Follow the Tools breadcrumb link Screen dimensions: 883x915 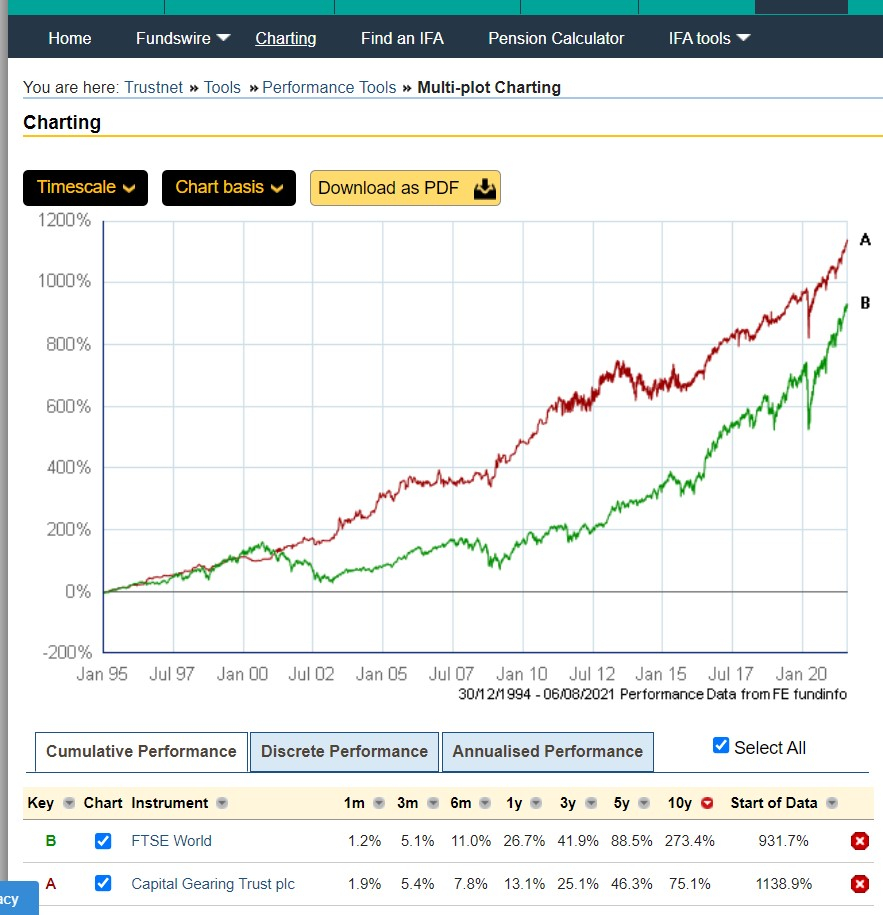click(x=222, y=88)
